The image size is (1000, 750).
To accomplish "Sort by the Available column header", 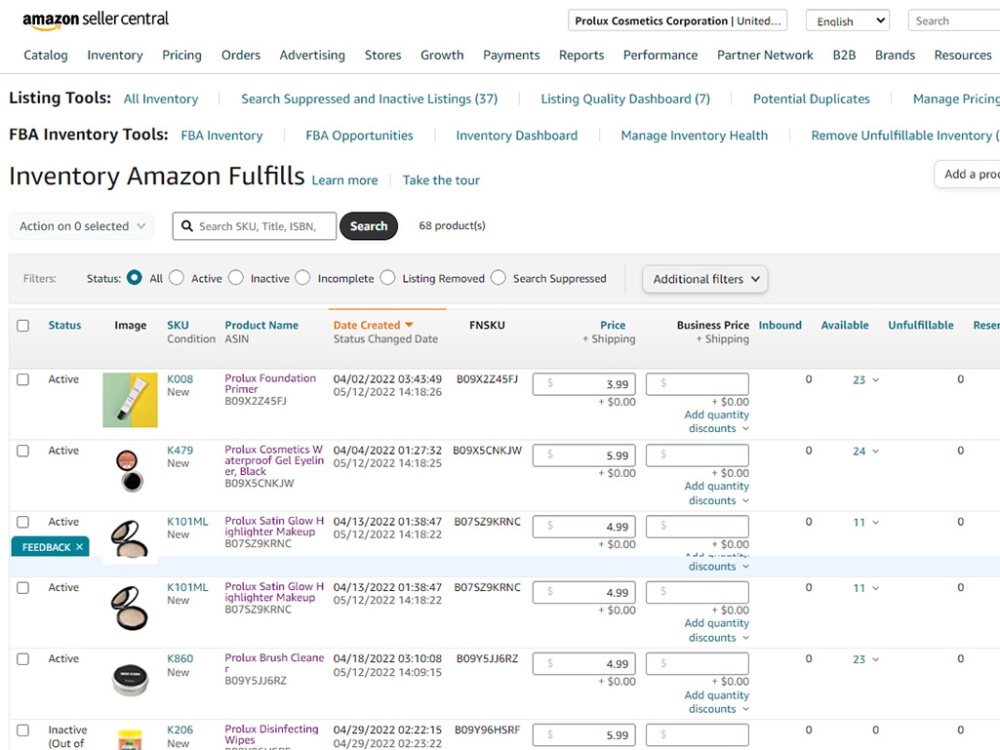I will tap(844, 325).
